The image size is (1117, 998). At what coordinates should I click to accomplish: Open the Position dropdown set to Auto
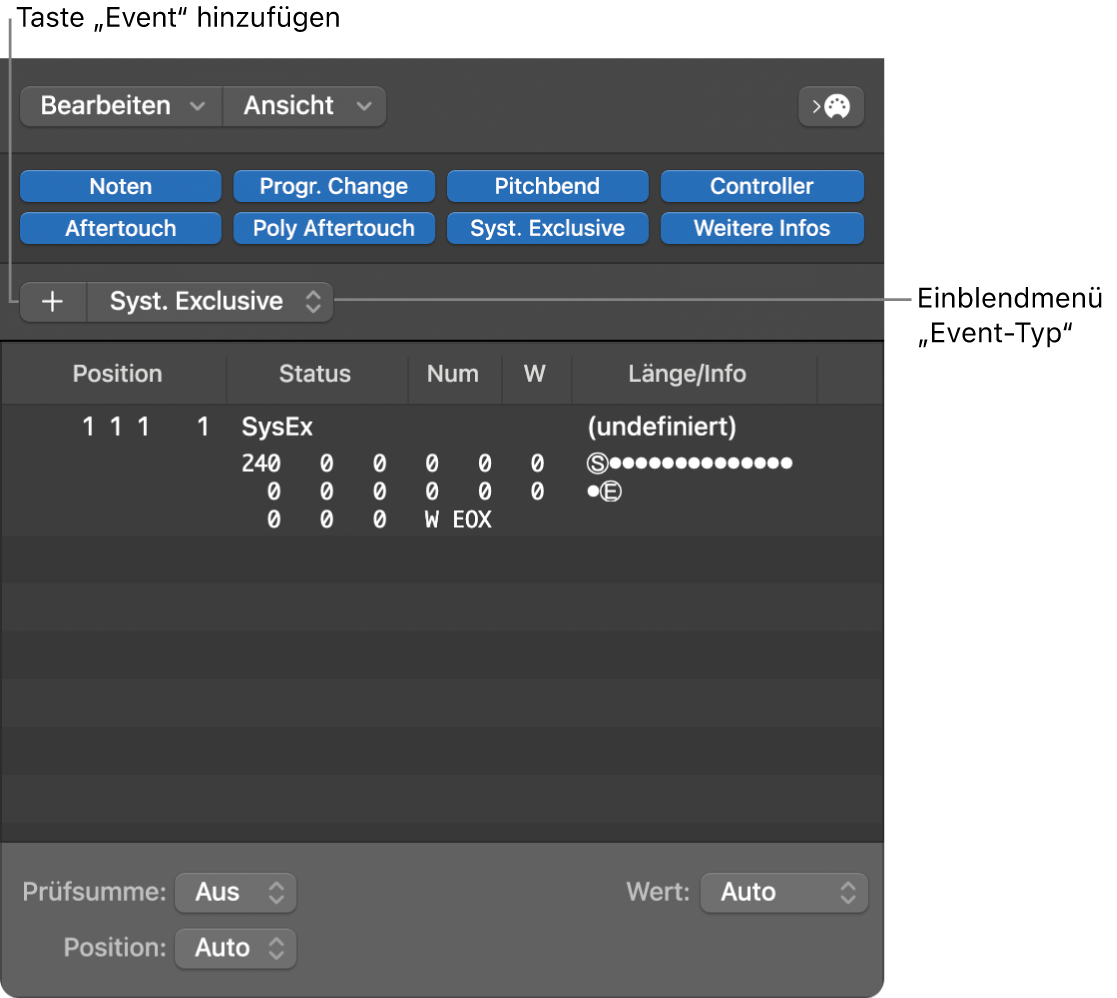click(235, 948)
